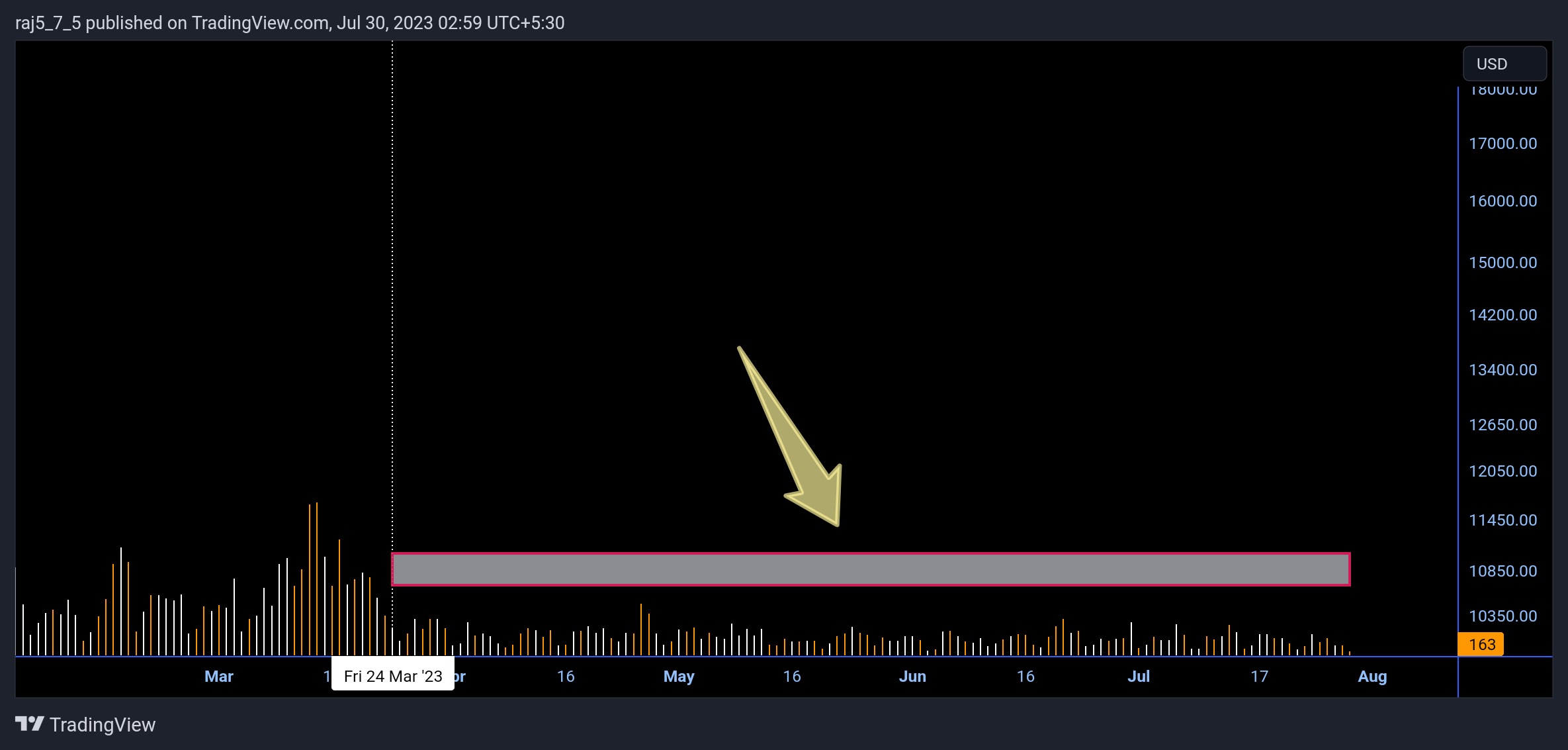Click the Jul label on time axis

pos(1139,677)
